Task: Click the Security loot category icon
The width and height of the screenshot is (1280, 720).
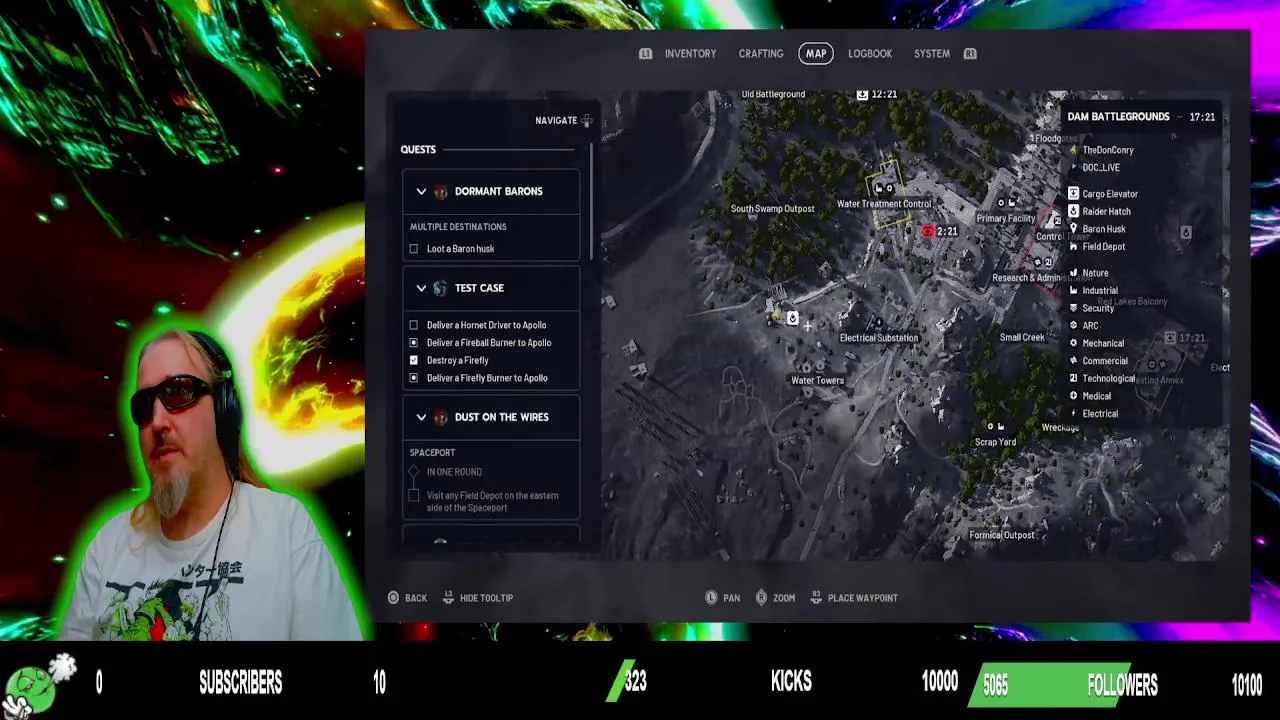Action: (x=1073, y=308)
